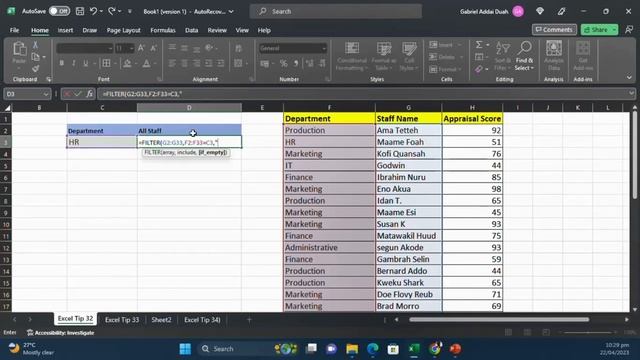Click the Select All corner triangle
This screenshot has height=360, width=640.
point(7,108)
